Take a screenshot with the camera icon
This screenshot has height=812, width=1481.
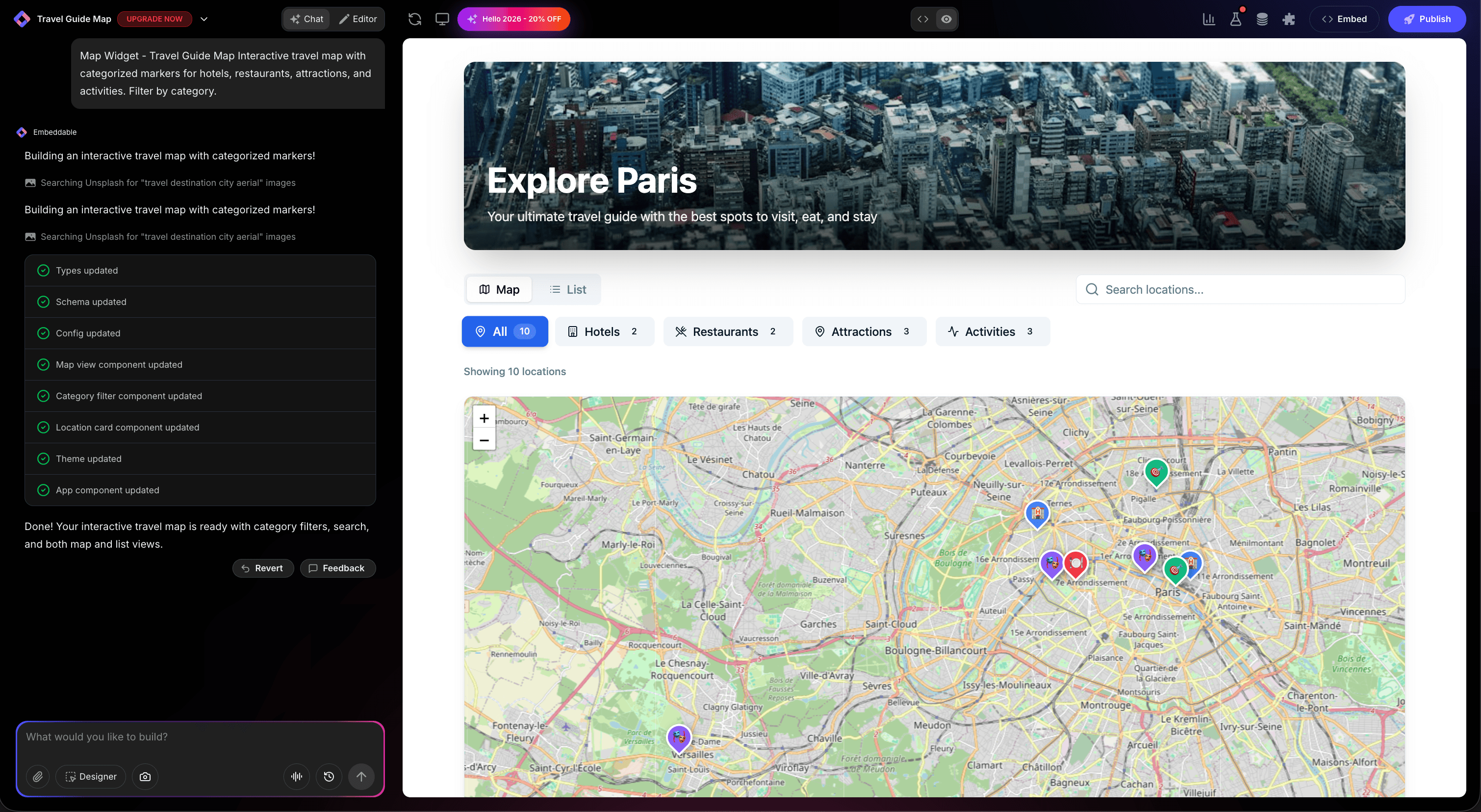tap(145, 776)
